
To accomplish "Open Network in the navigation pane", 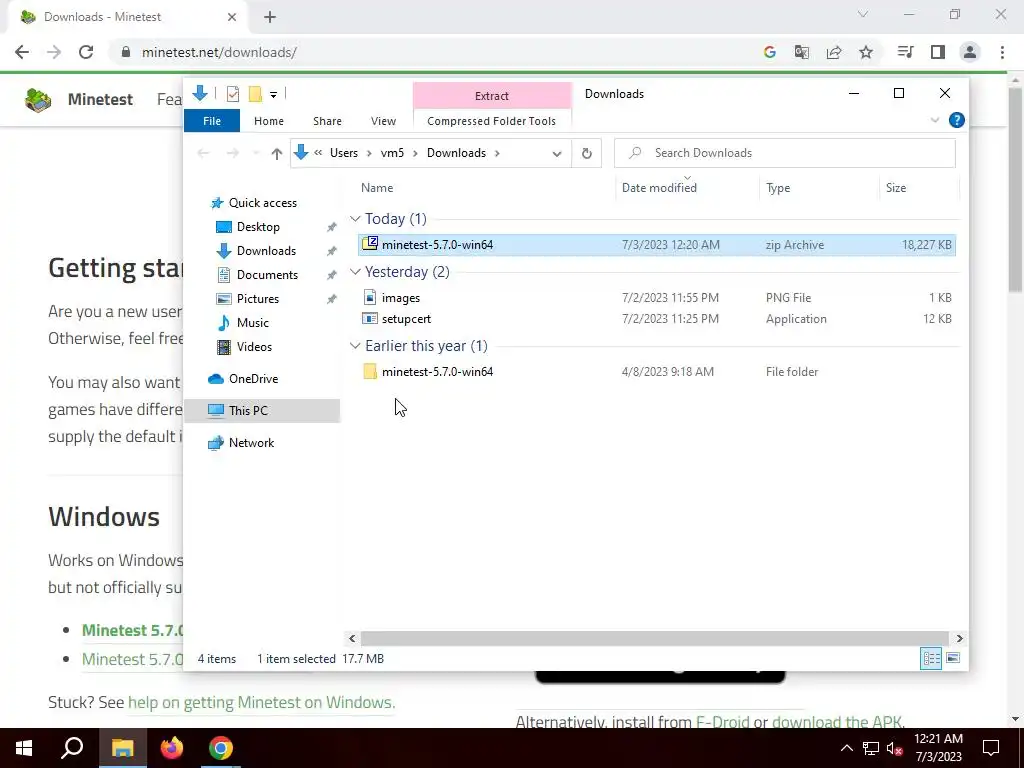I will [x=251, y=443].
